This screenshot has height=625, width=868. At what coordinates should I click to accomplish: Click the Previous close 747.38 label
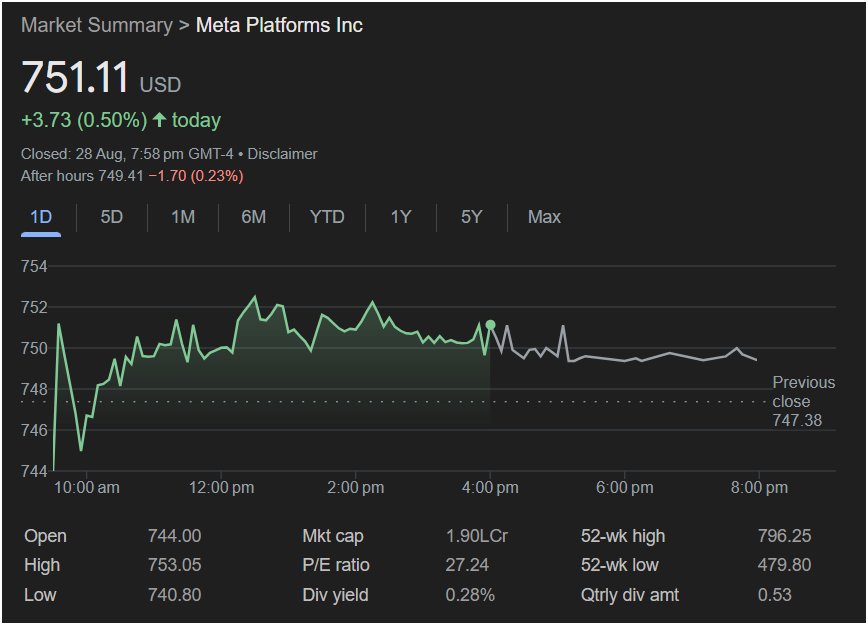click(x=803, y=401)
